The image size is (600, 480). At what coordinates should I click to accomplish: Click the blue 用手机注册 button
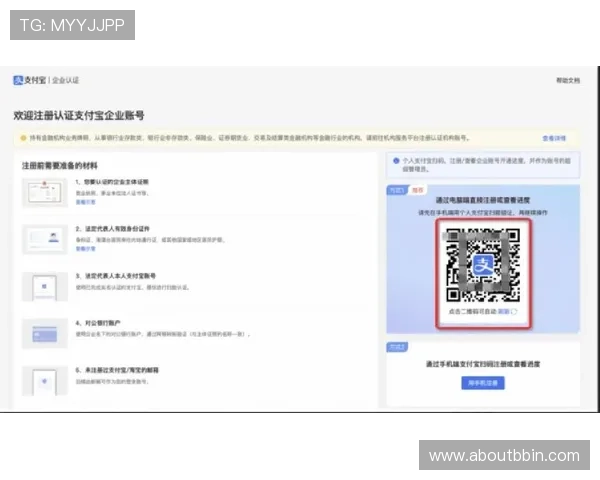pos(483,383)
